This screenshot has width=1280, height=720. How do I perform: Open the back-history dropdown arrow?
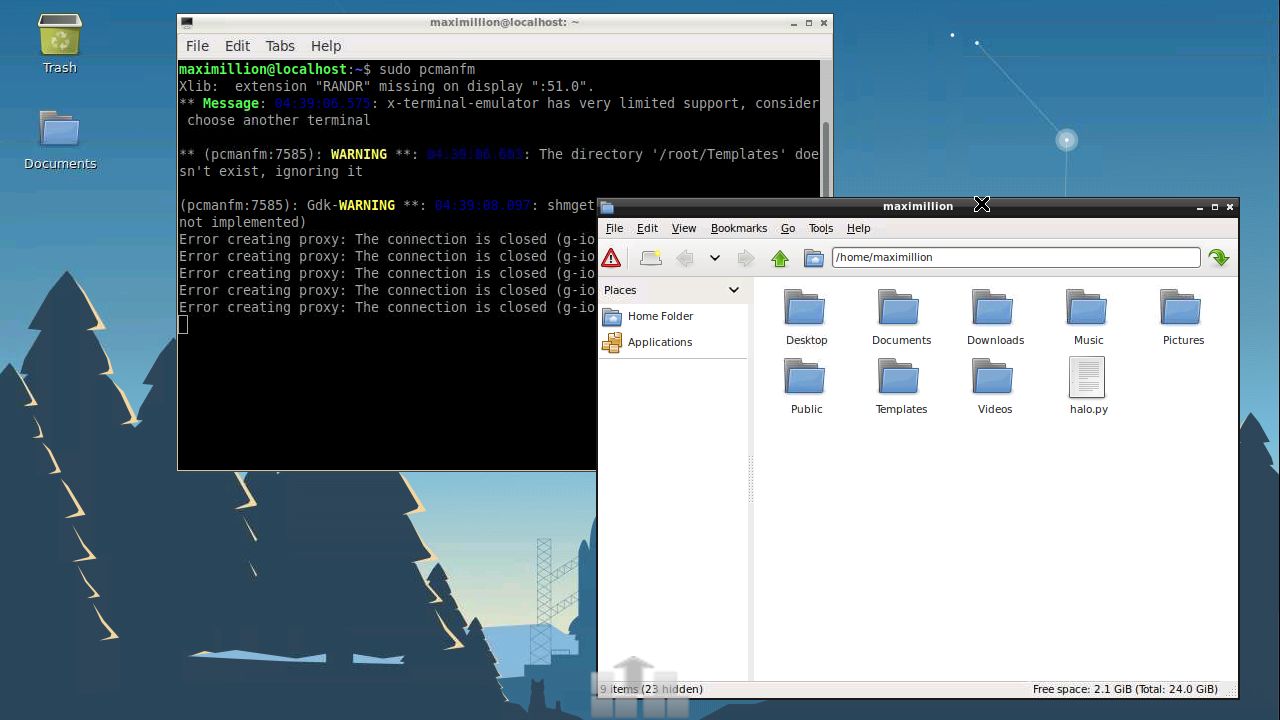pyautogui.click(x=715, y=257)
